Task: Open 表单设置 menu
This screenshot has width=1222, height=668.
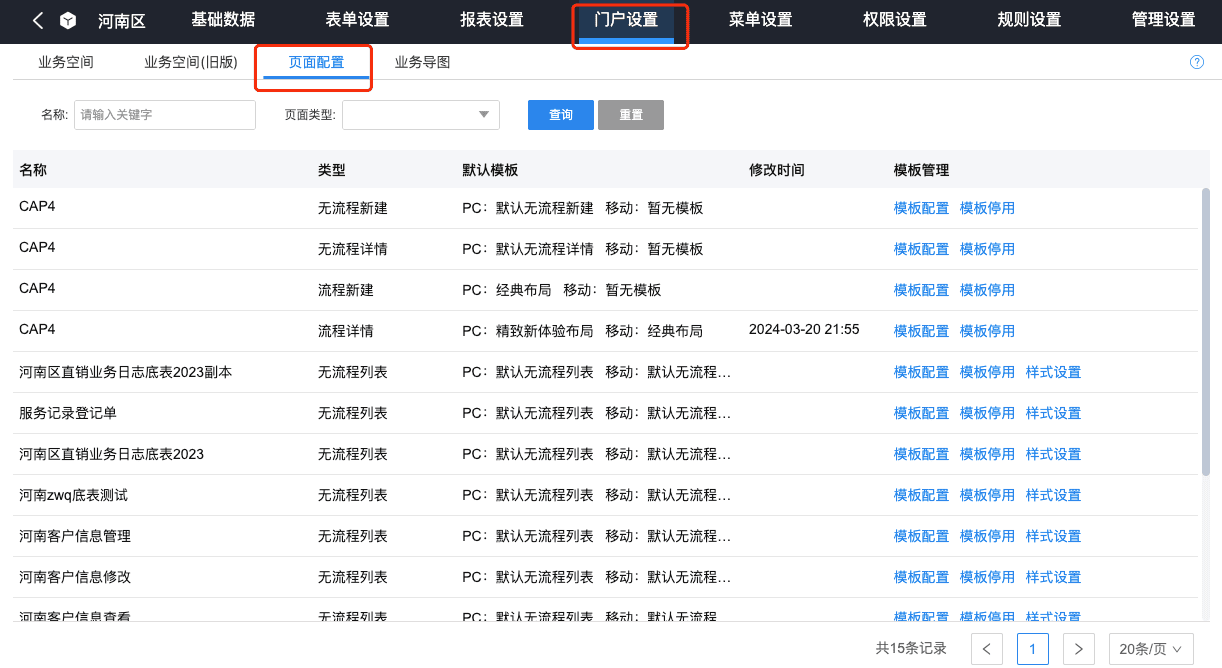Action: tap(357, 20)
